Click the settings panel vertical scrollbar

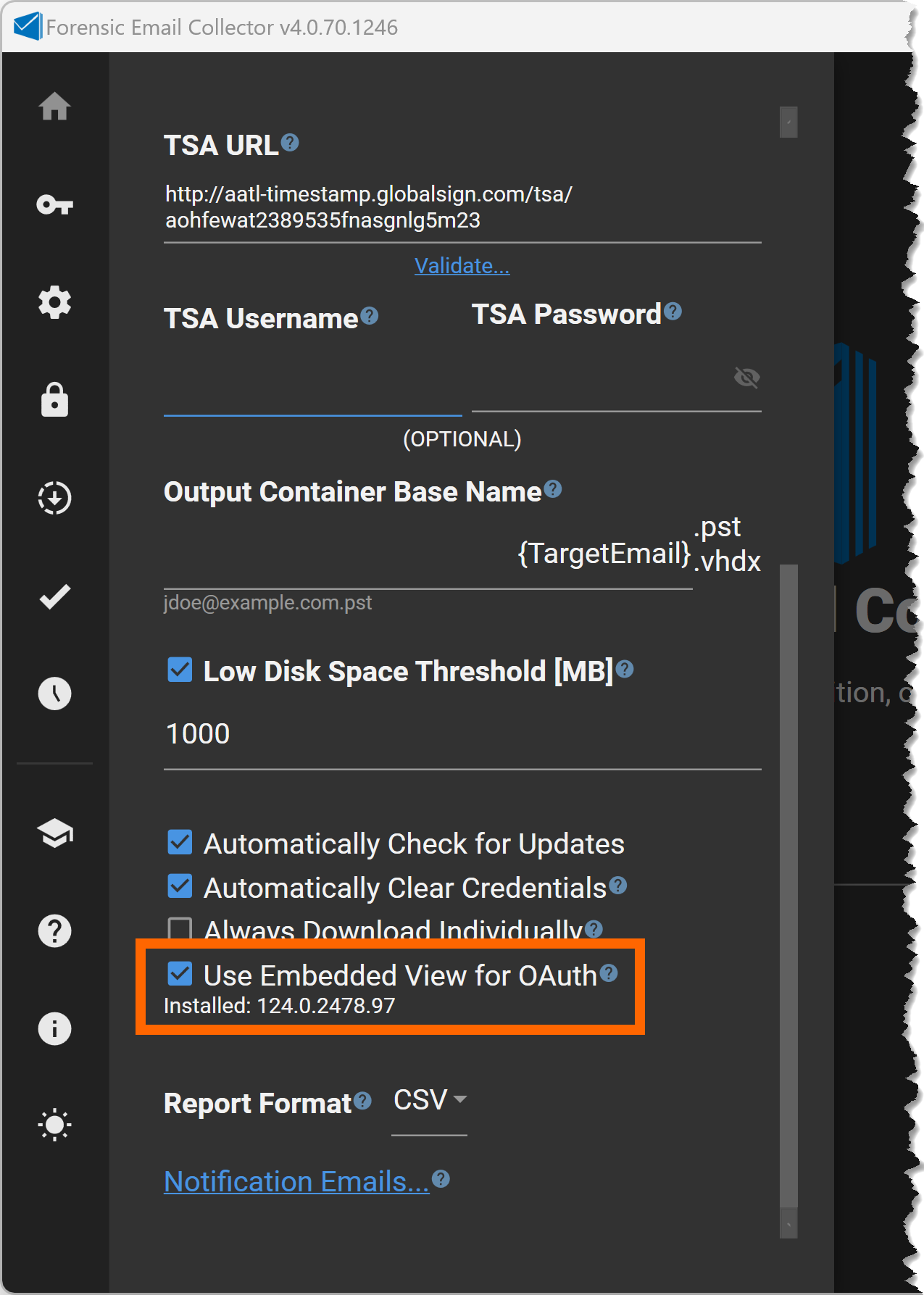(x=788, y=870)
